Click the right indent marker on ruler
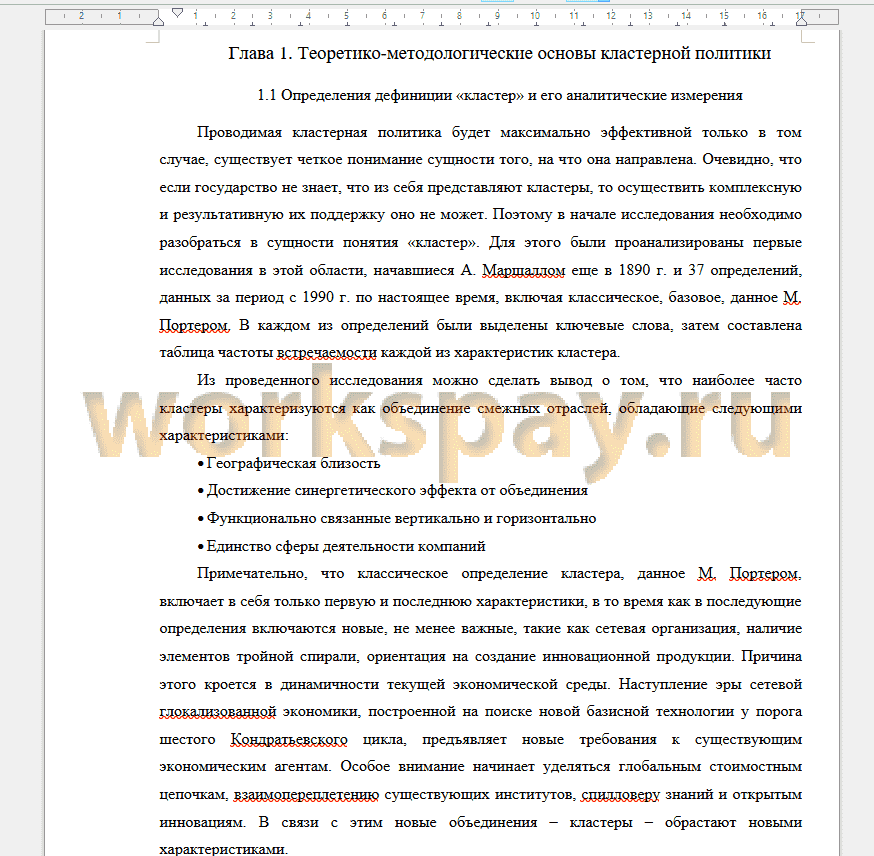This screenshot has height=856, width=874. (x=802, y=21)
